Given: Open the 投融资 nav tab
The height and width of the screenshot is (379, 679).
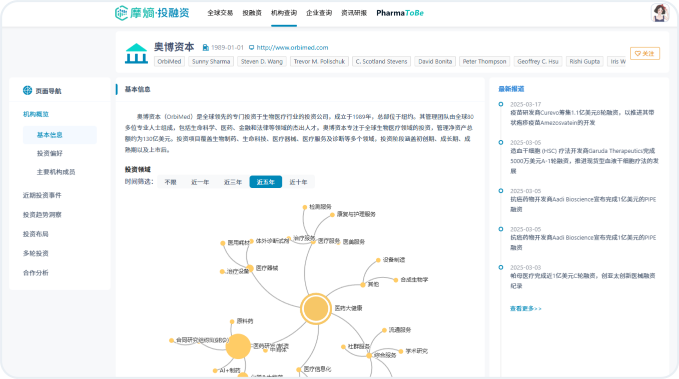Looking at the screenshot, I should pyautogui.click(x=252, y=13).
